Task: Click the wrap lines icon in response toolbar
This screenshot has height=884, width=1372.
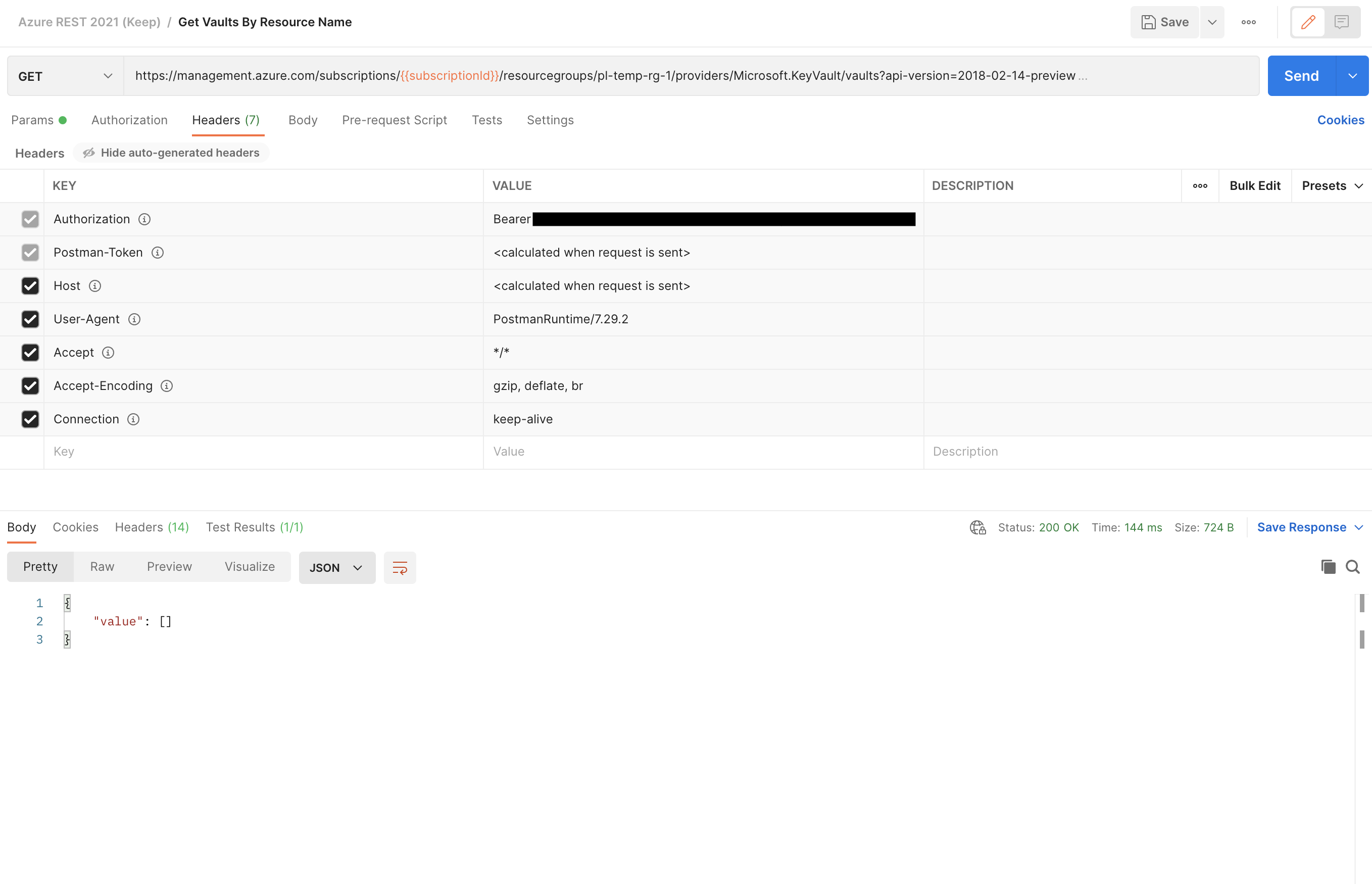Action: point(400,568)
